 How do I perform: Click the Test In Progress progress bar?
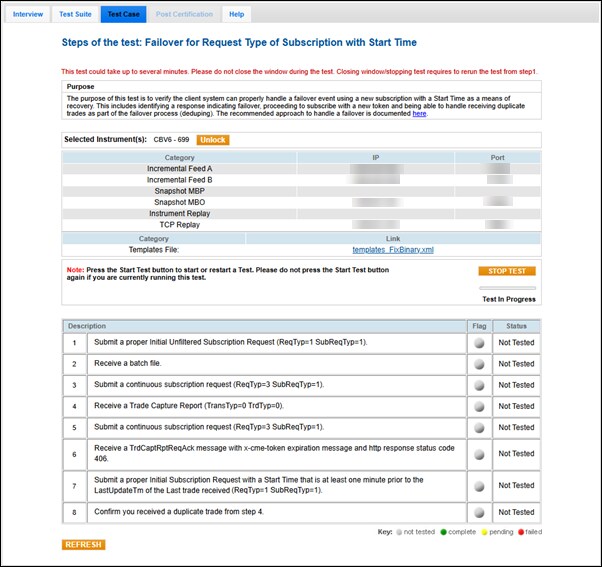[507, 288]
